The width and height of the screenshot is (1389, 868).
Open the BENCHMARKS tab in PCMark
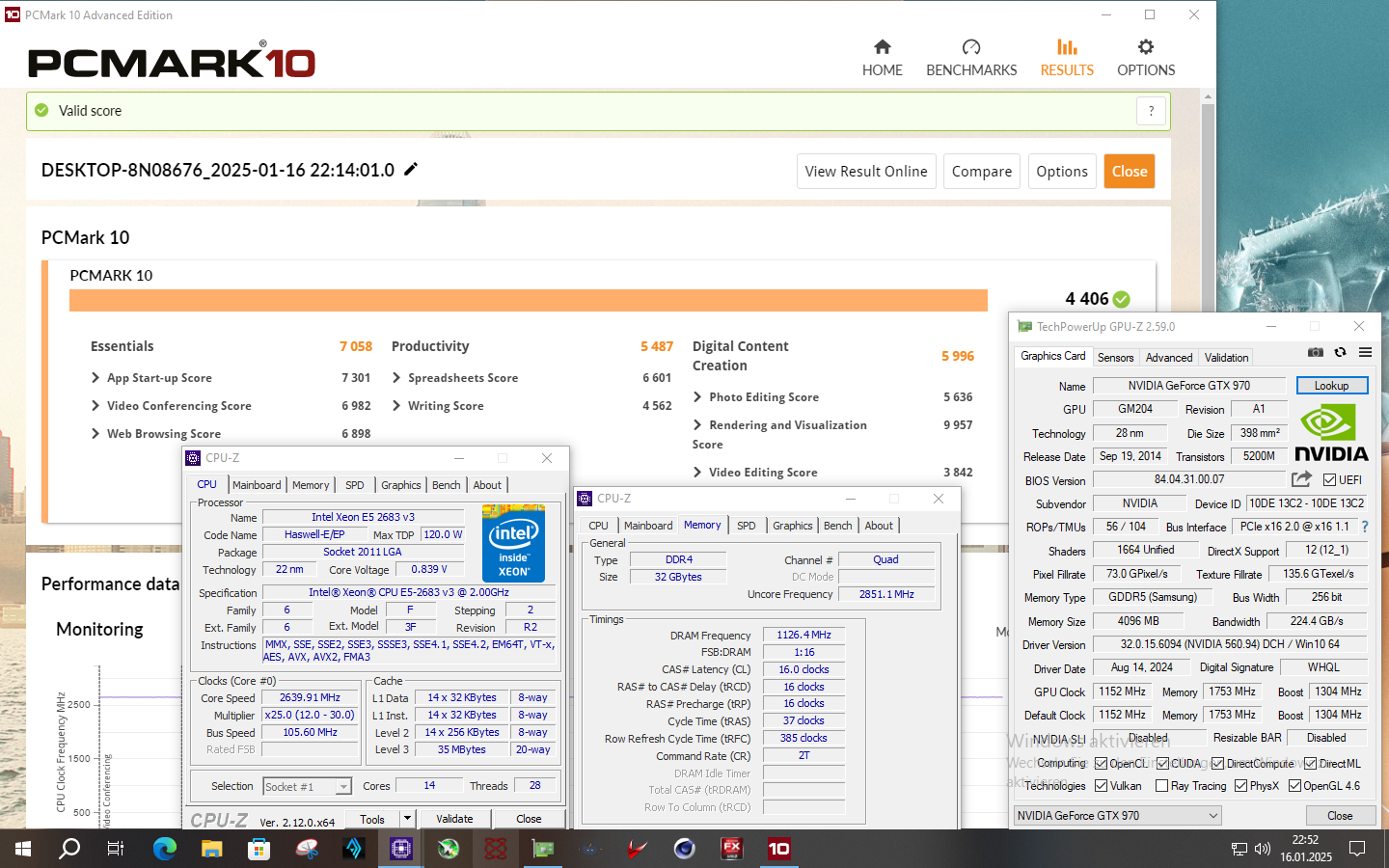[971, 58]
